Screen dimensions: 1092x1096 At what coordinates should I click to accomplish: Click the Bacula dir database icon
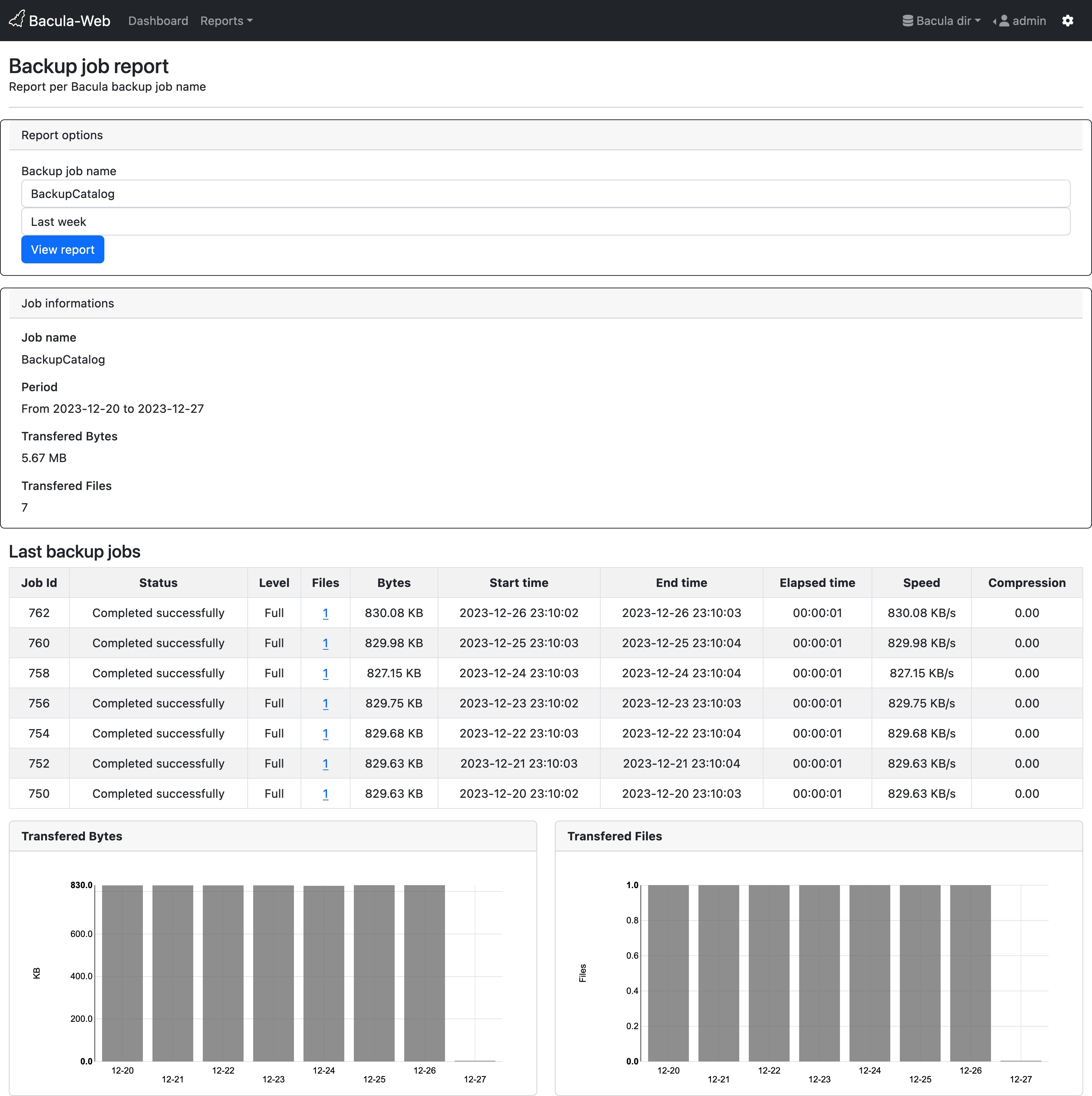(908, 21)
